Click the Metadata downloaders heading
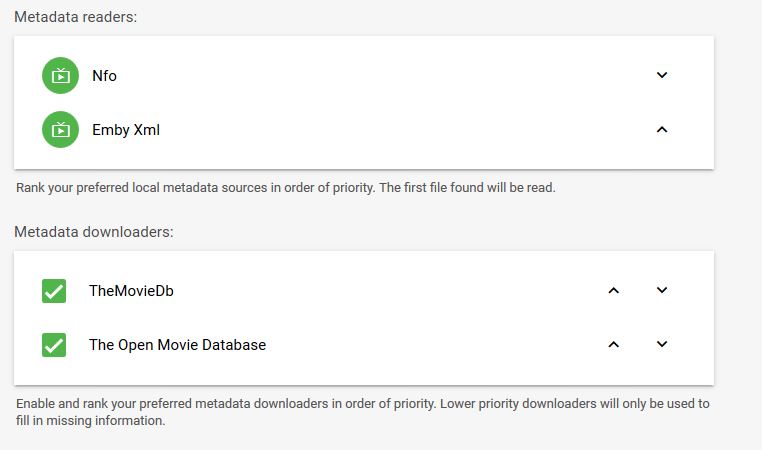762x450 pixels. click(94, 232)
